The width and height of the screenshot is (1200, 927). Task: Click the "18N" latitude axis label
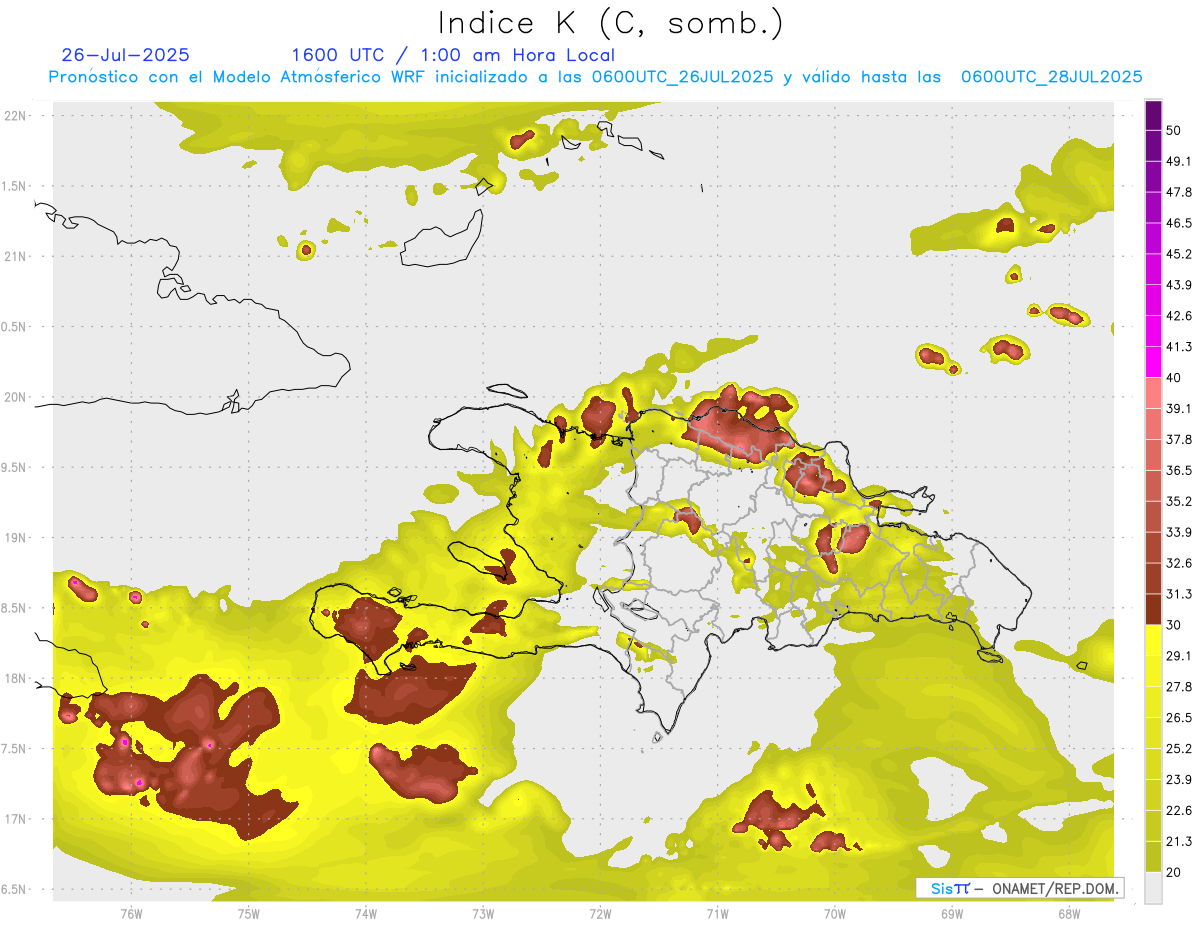tap(16, 678)
